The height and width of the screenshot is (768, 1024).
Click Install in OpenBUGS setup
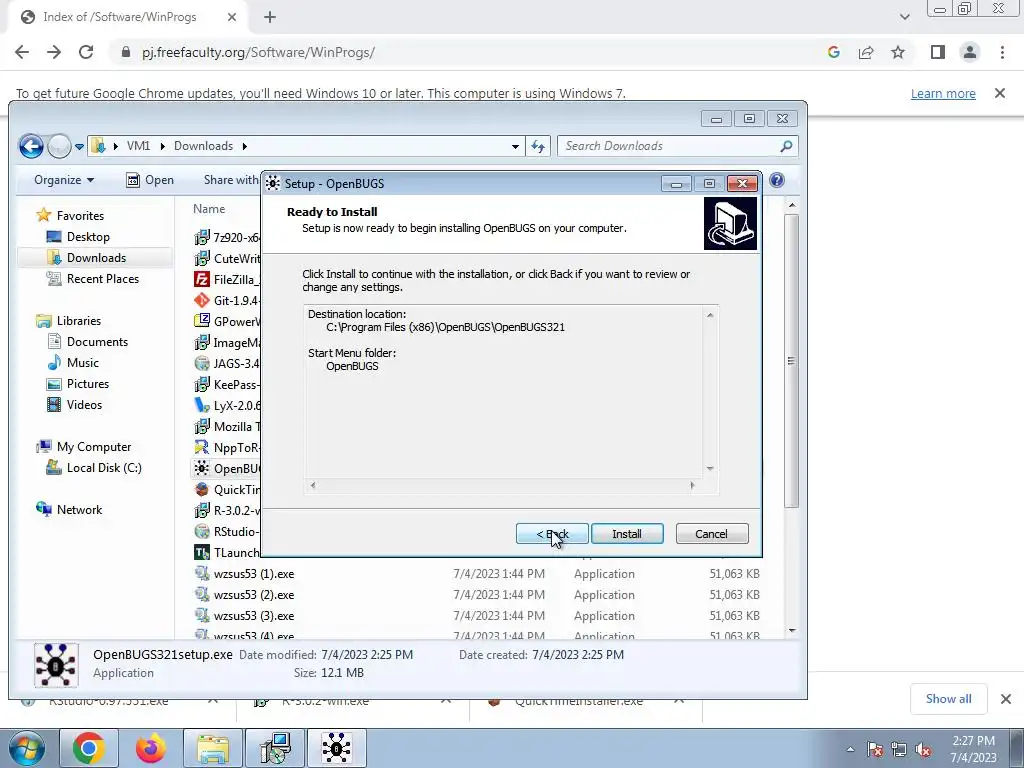pos(627,534)
